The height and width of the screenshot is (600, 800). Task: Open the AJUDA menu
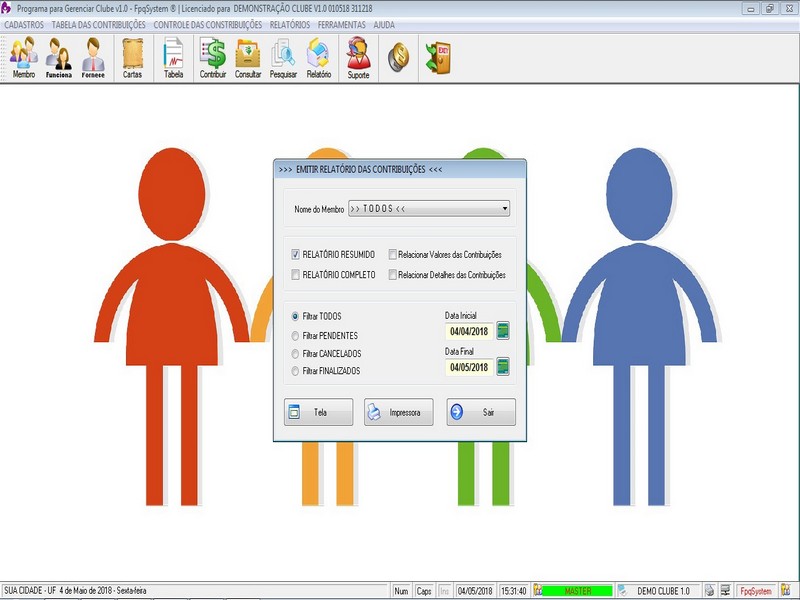pyautogui.click(x=384, y=24)
